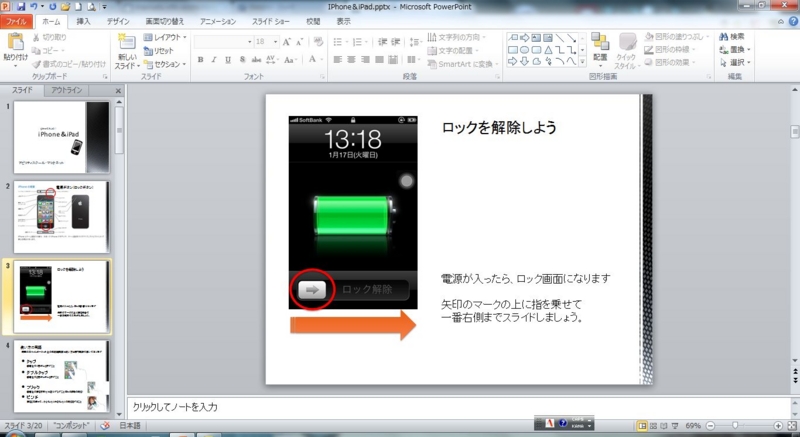This screenshot has width=800, height=437.
Task: Click the notes field クリックしてノートを入力
Action: 458,407
